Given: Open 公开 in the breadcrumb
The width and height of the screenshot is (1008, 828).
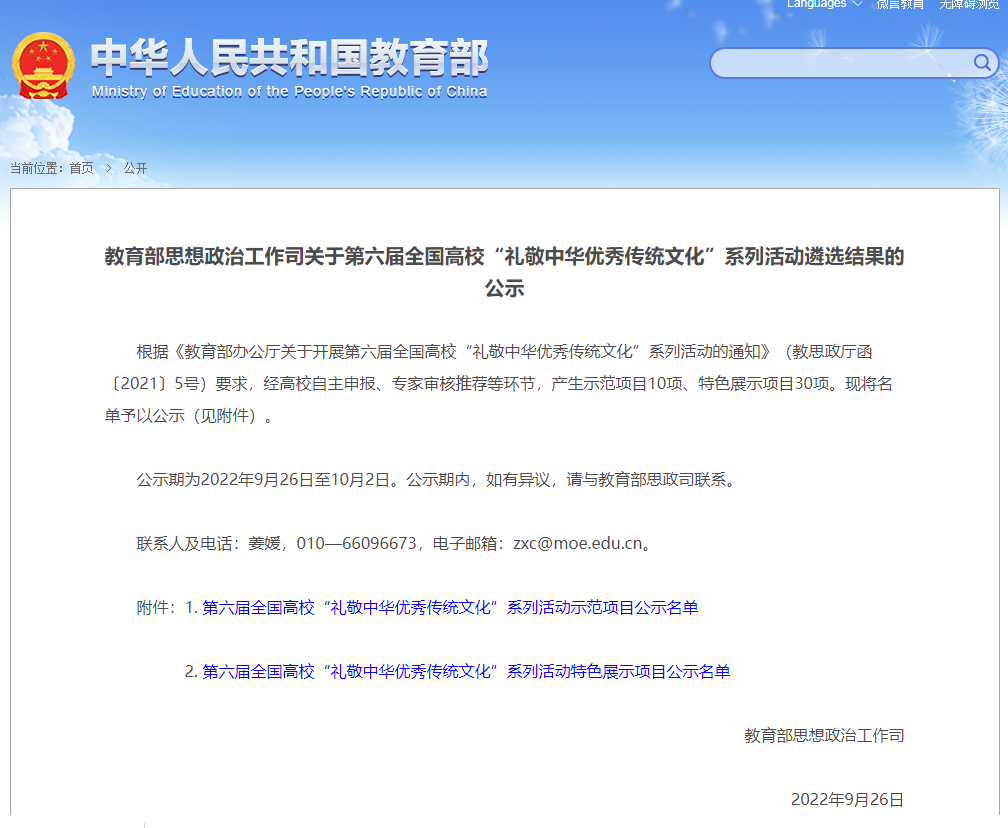Looking at the screenshot, I should pos(135,168).
